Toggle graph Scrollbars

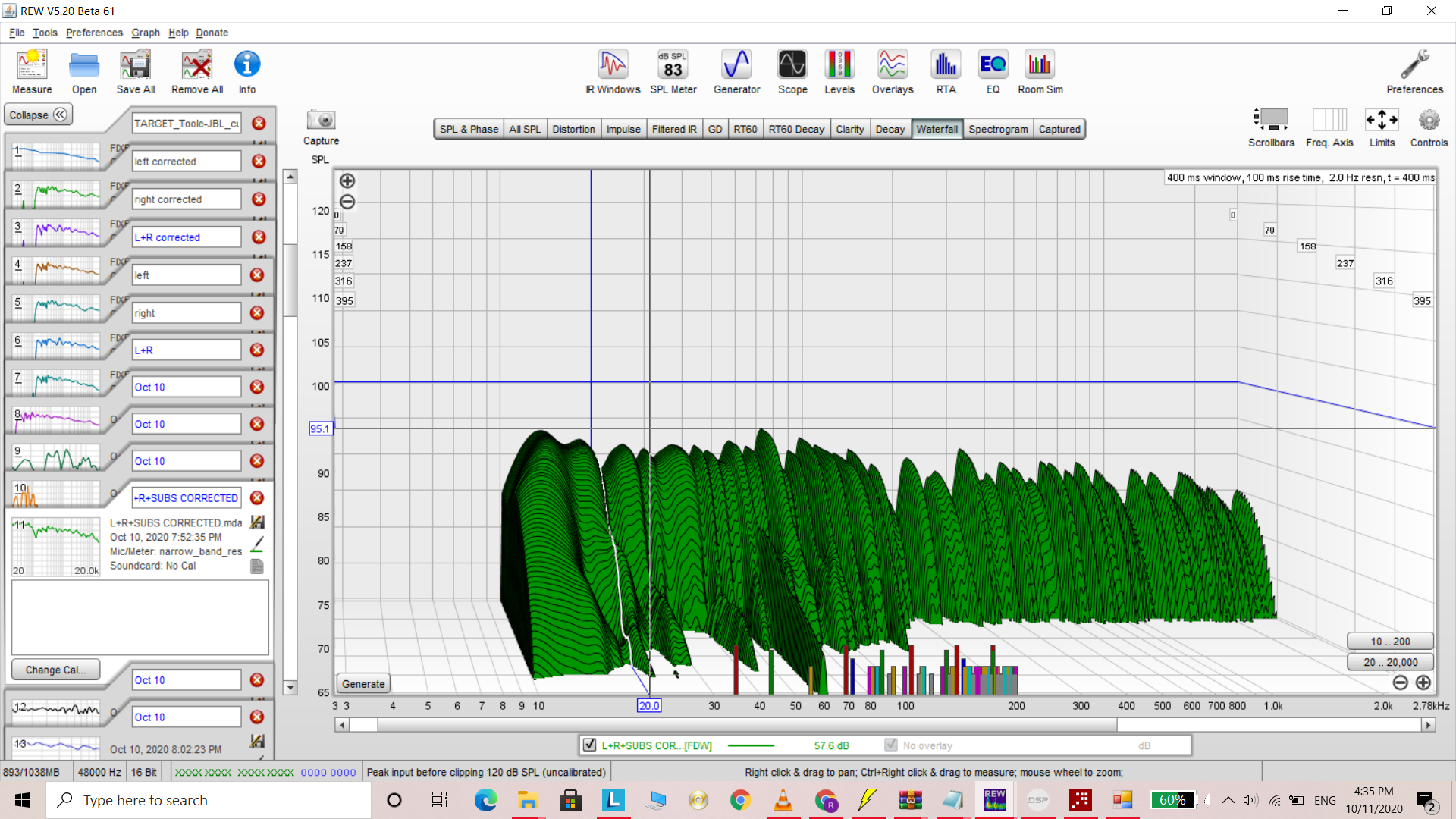pyautogui.click(x=1271, y=127)
